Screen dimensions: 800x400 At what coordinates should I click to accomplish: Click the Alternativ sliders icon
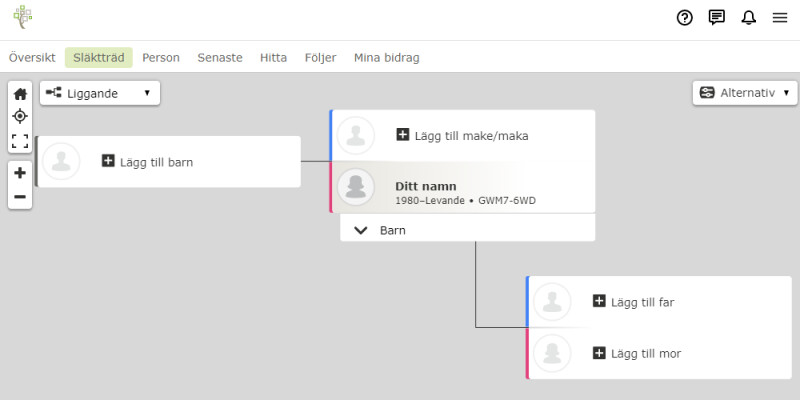coord(707,93)
